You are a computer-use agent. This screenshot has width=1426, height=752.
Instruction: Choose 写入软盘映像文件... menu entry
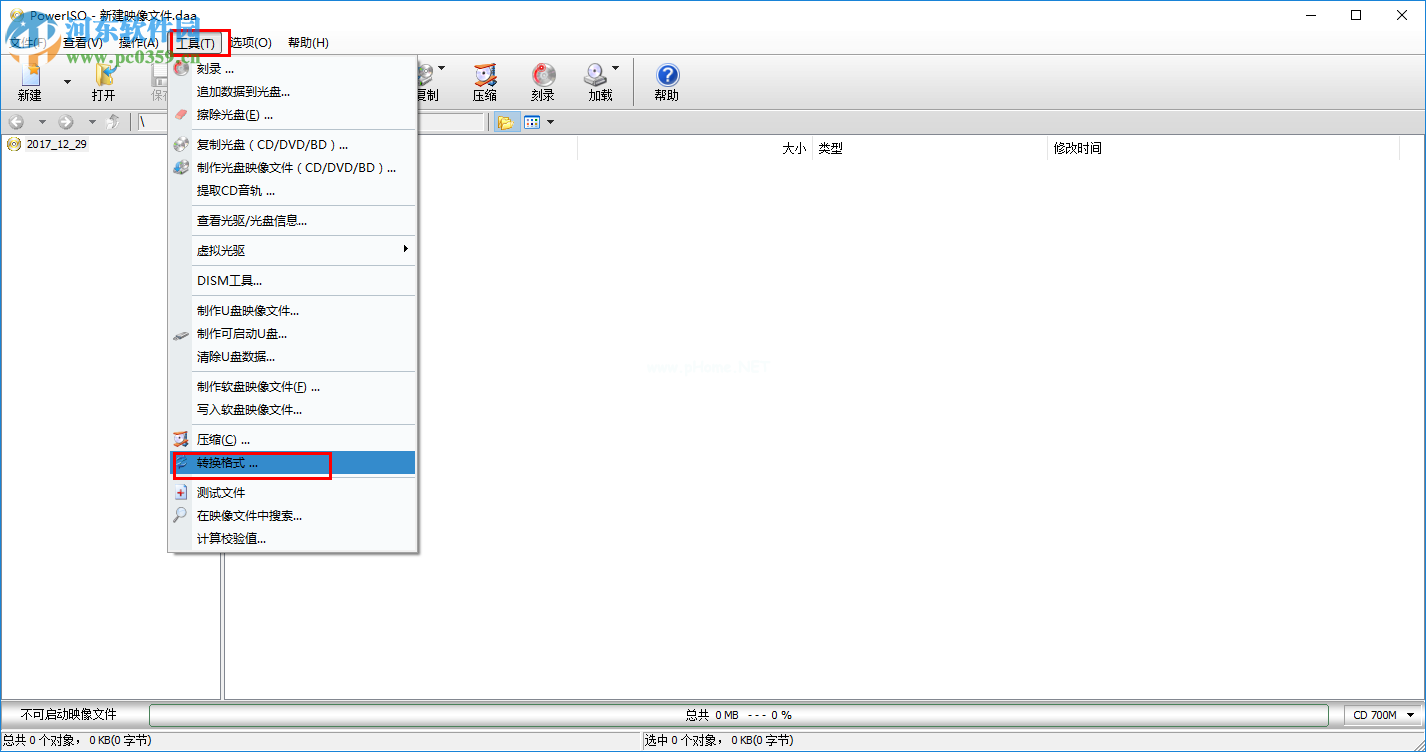[x=292, y=410]
